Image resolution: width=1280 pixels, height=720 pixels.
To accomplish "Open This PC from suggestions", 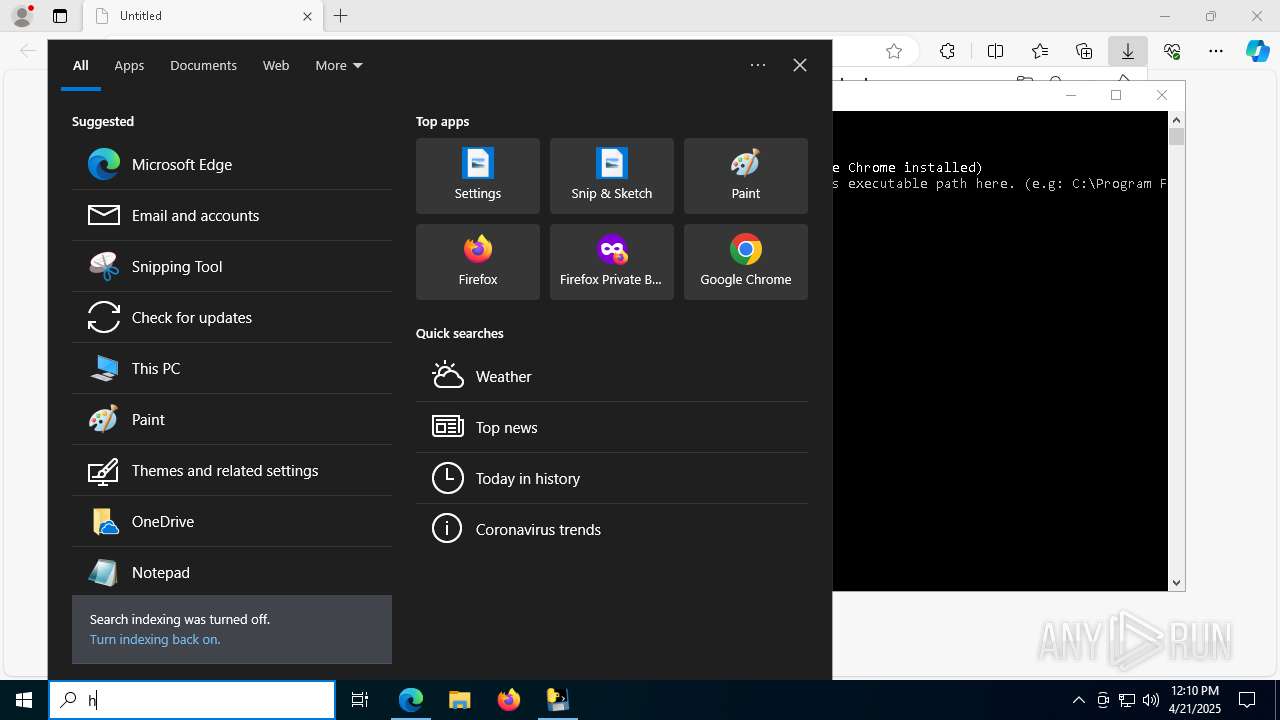I will pyautogui.click(x=232, y=368).
